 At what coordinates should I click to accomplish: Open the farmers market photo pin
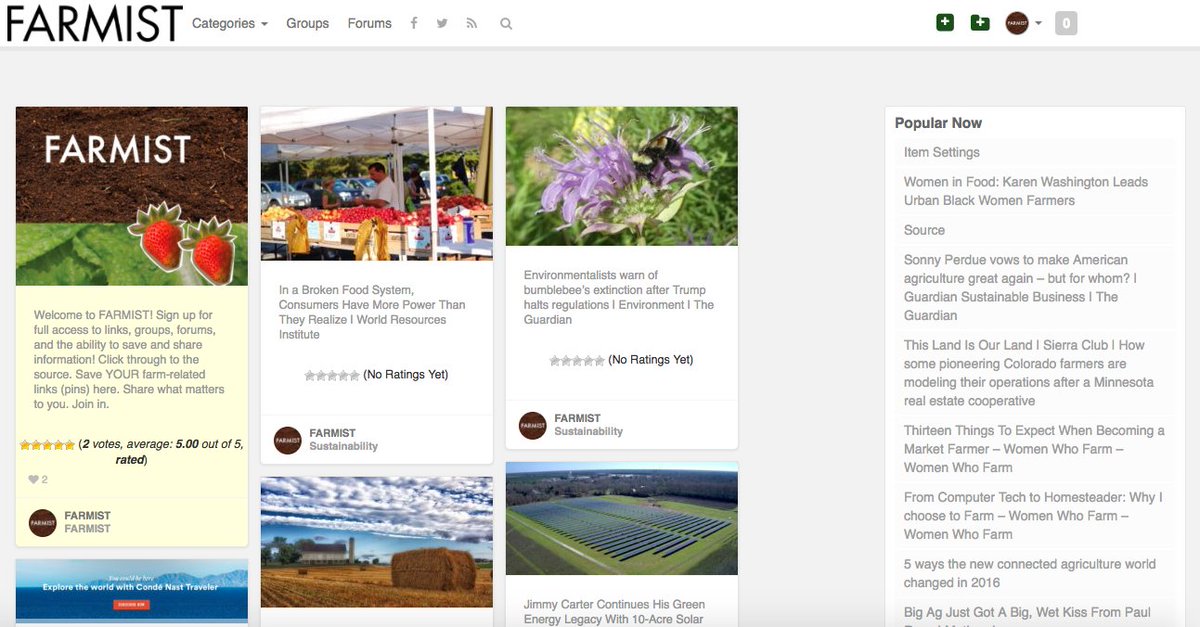(x=377, y=184)
